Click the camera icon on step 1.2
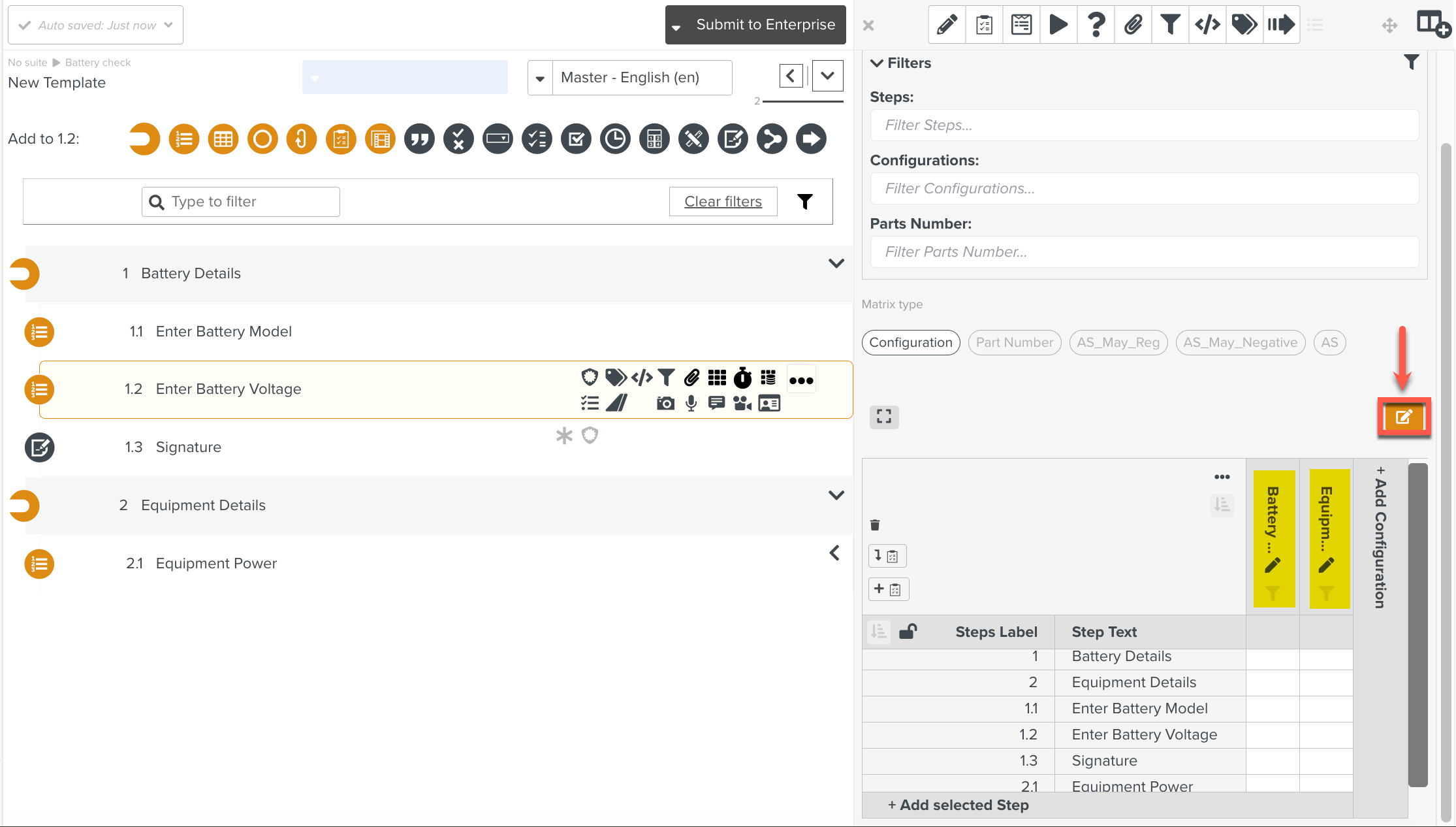Image resolution: width=1456 pixels, height=827 pixels. pos(665,404)
